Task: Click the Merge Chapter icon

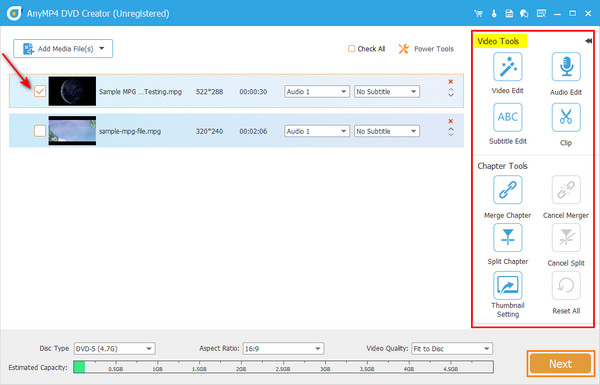Action: pyautogui.click(x=507, y=190)
